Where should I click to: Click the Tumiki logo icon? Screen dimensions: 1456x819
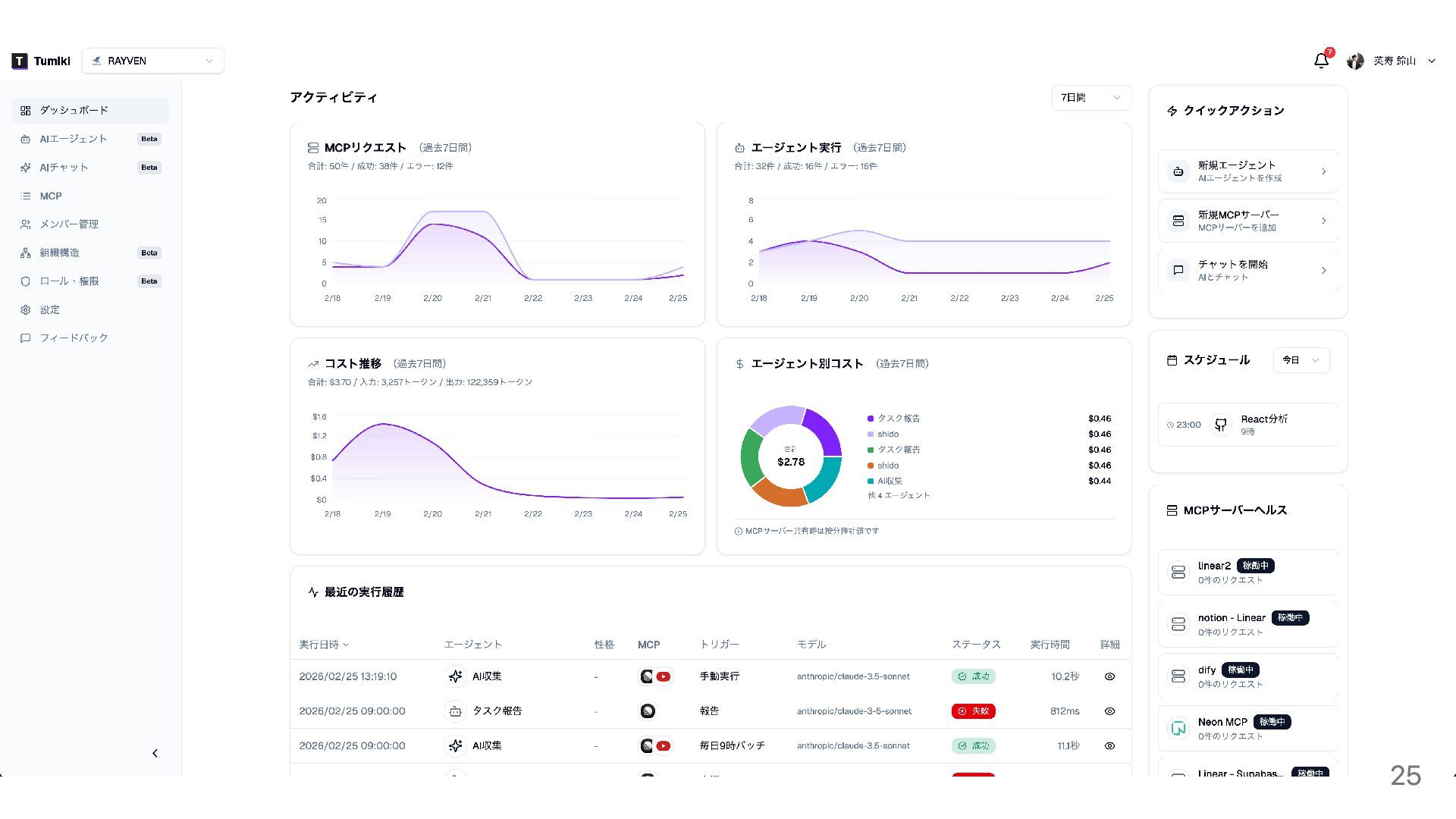point(20,61)
